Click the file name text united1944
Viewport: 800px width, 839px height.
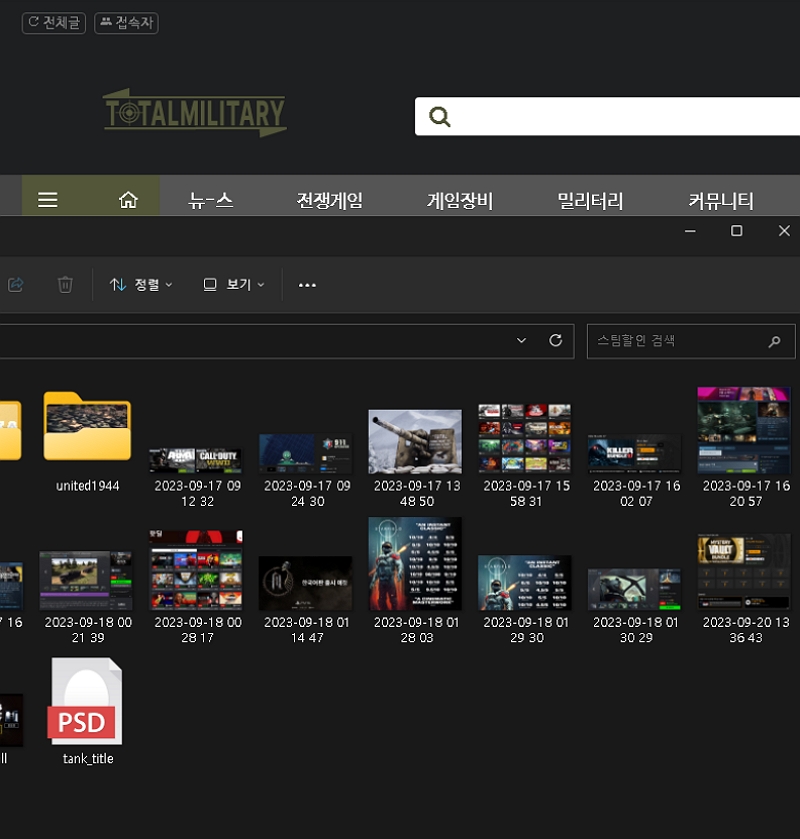point(88,486)
